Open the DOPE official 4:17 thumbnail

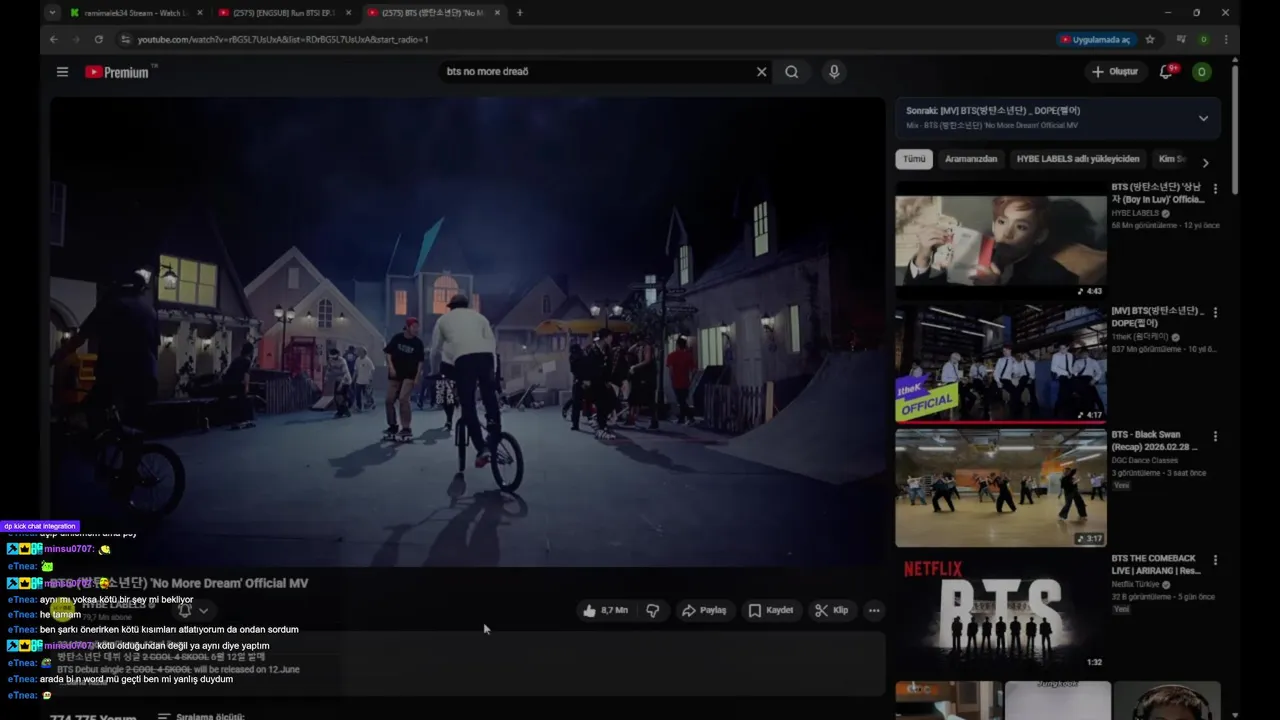pos(1001,364)
